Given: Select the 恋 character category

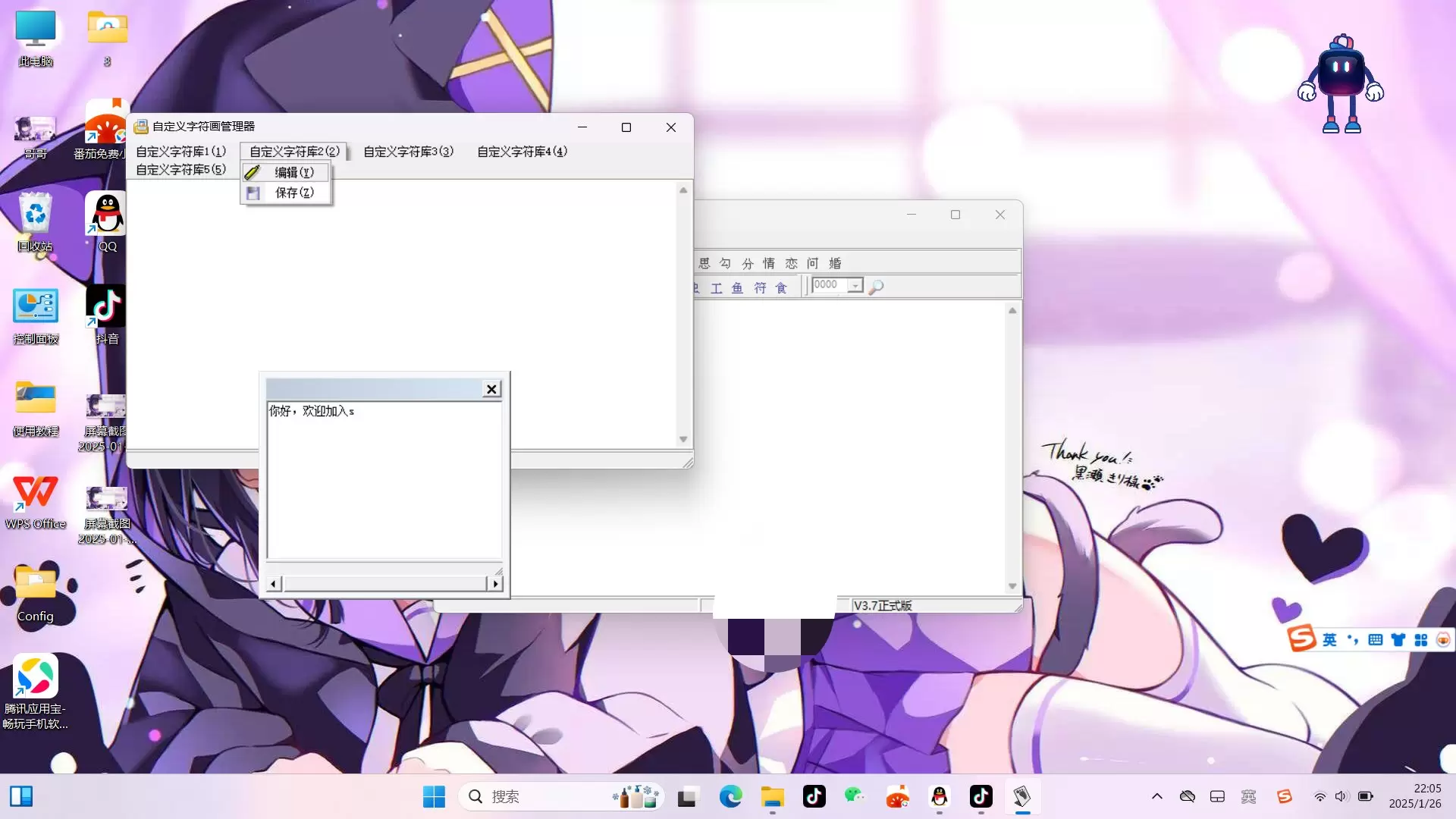Looking at the screenshot, I should point(791,263).
